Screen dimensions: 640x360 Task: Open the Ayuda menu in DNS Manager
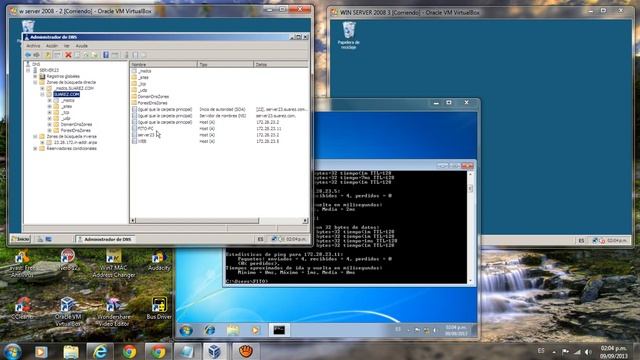tap(82, 46)
